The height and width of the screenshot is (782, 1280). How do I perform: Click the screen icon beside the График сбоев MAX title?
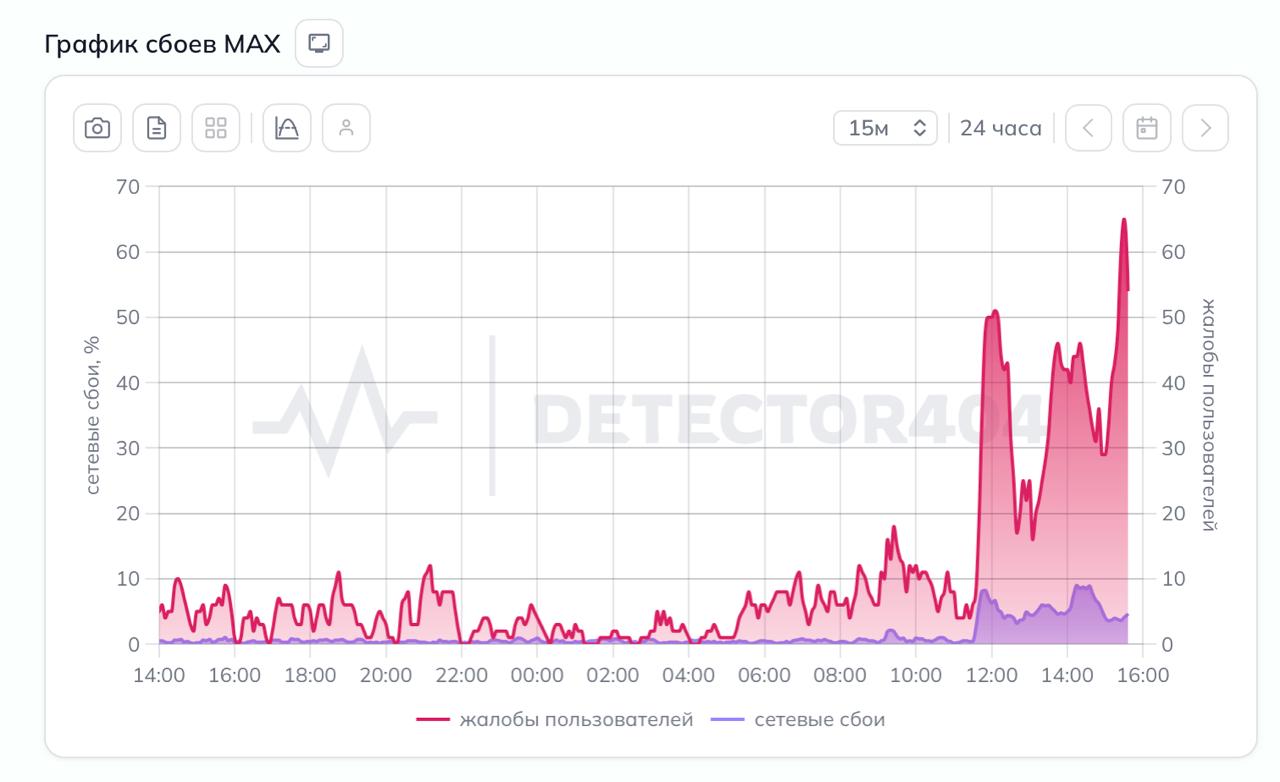coord(319,44)
